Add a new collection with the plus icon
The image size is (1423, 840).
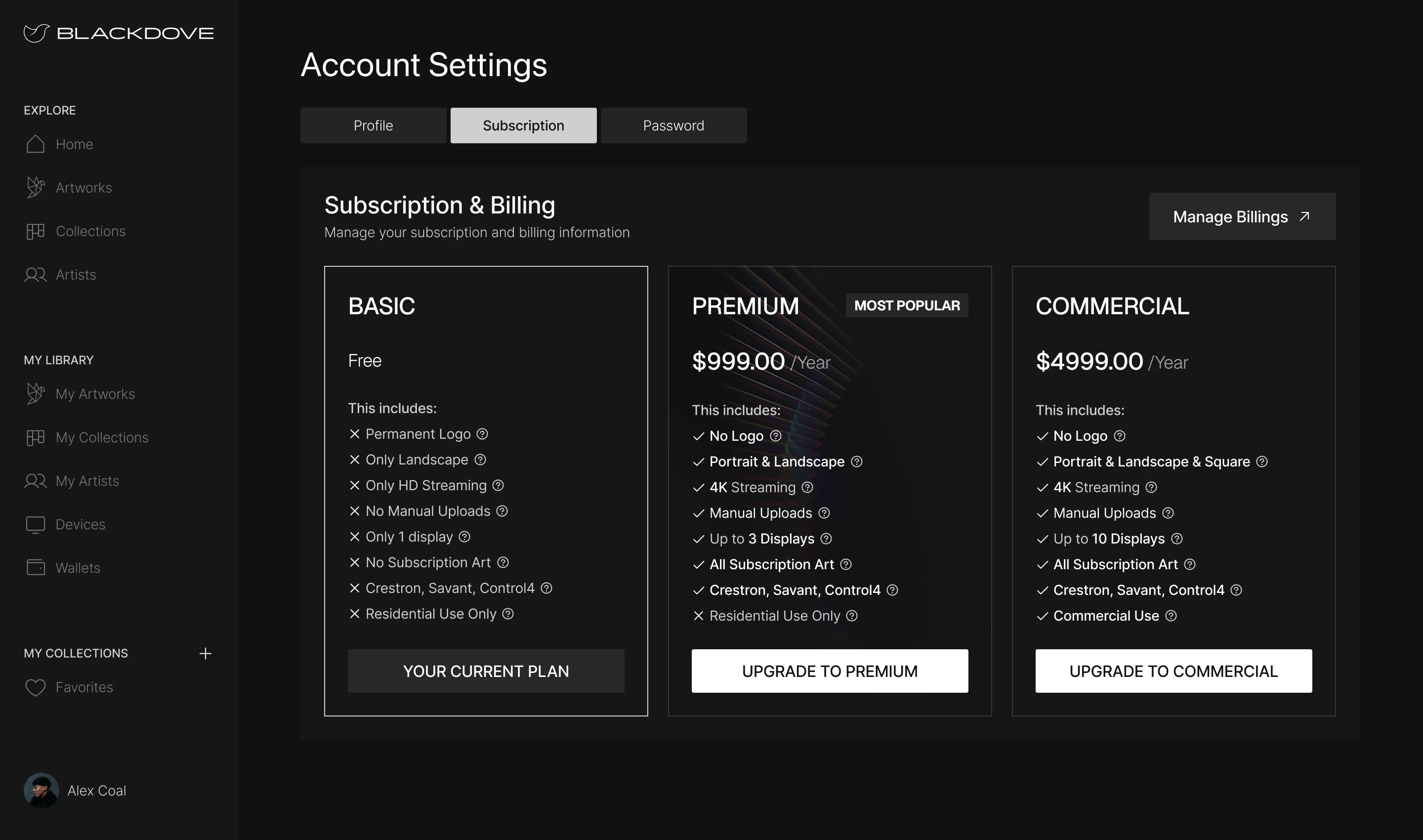(x=206, y=653)
